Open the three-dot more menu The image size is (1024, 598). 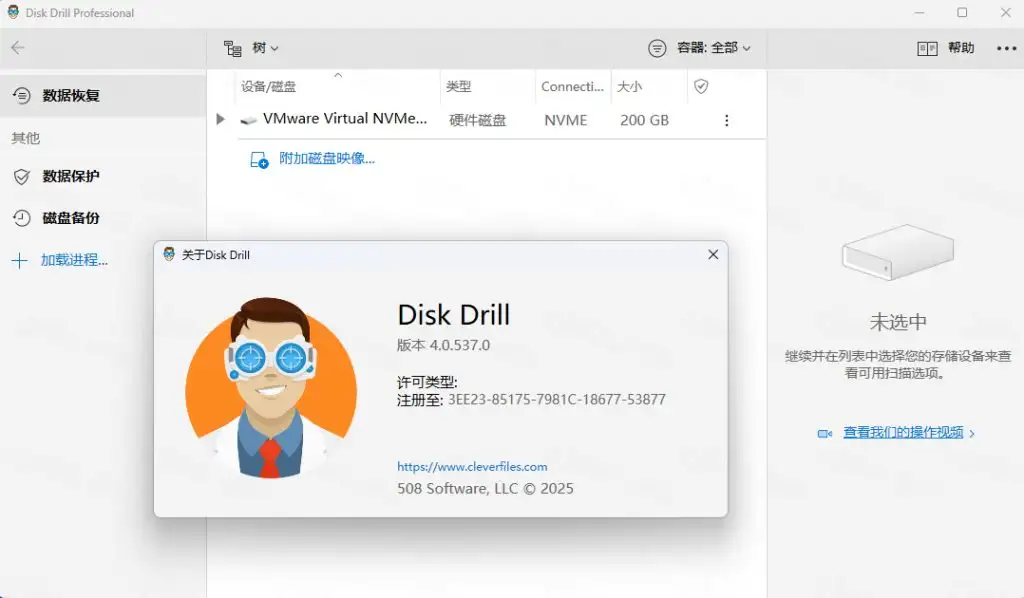[1006, 48]
